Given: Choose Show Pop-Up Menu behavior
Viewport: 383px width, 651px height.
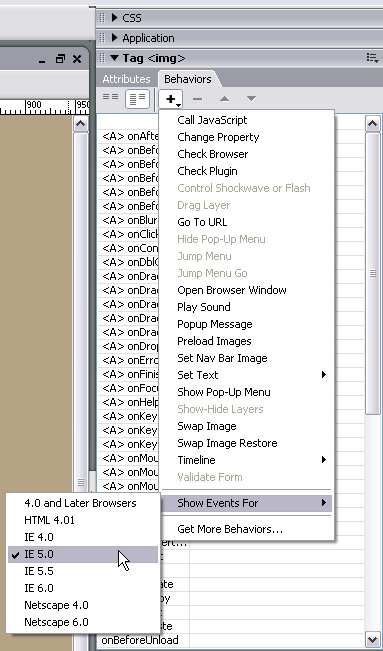Looking at the screenshot, I should click(x=224, y=392).
